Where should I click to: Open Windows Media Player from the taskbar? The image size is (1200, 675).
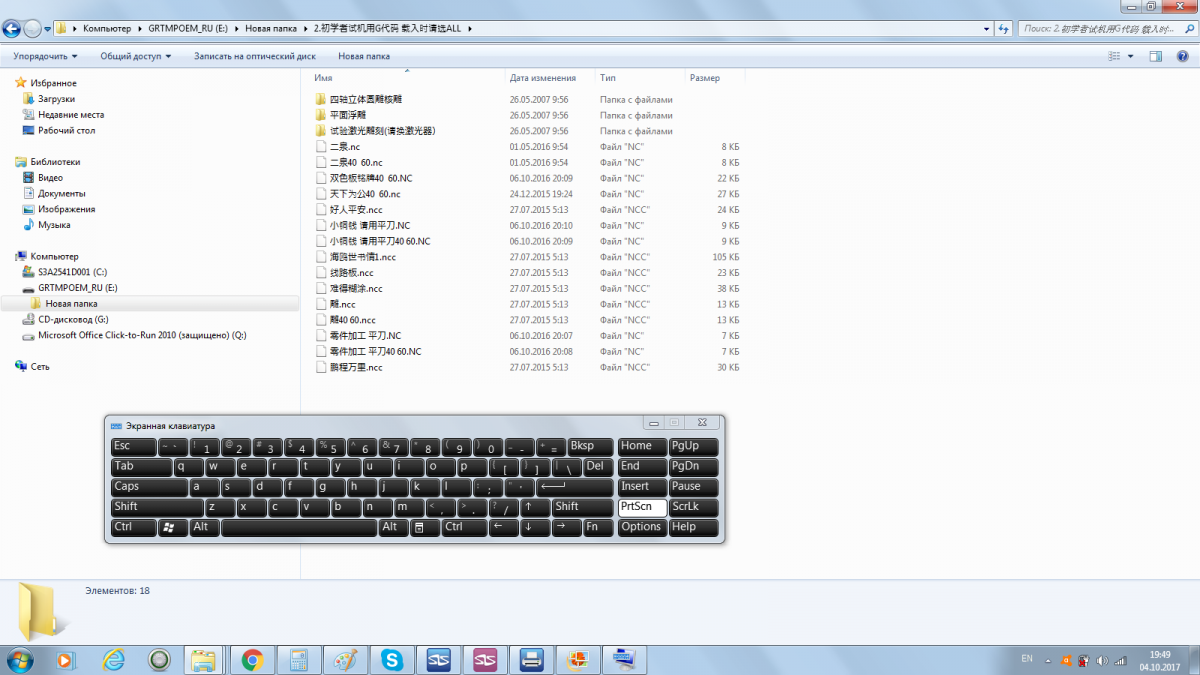pyautogui.click(x=66, y=660)
